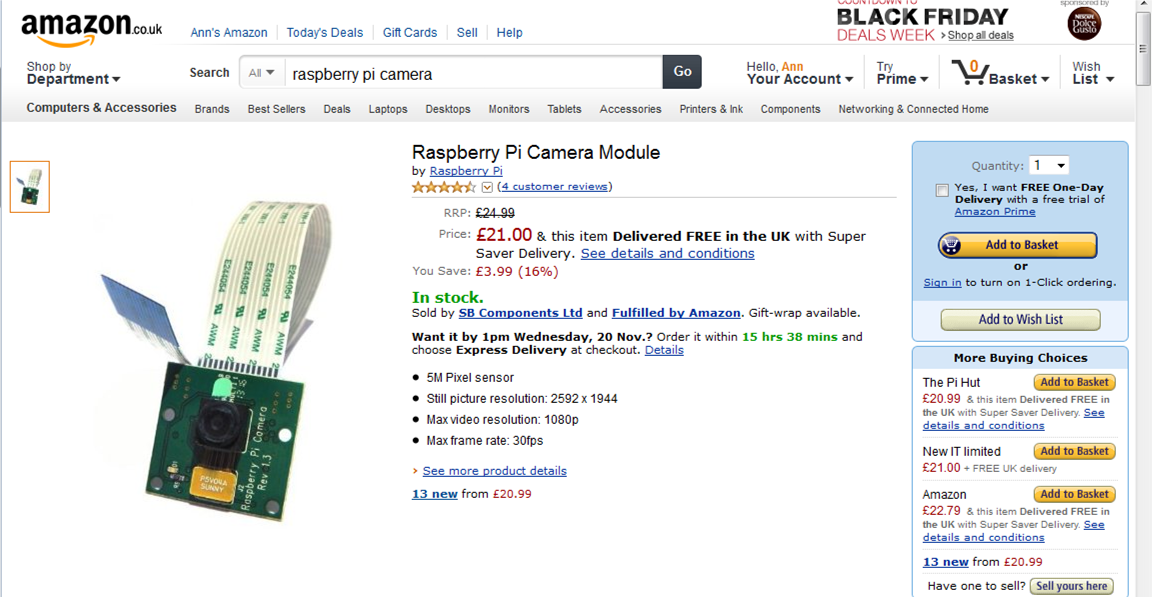The height and width of the screenshot is (597, 1152).
Task: Select Printers & Ink in category bar
Action: (x=711, y=109)
